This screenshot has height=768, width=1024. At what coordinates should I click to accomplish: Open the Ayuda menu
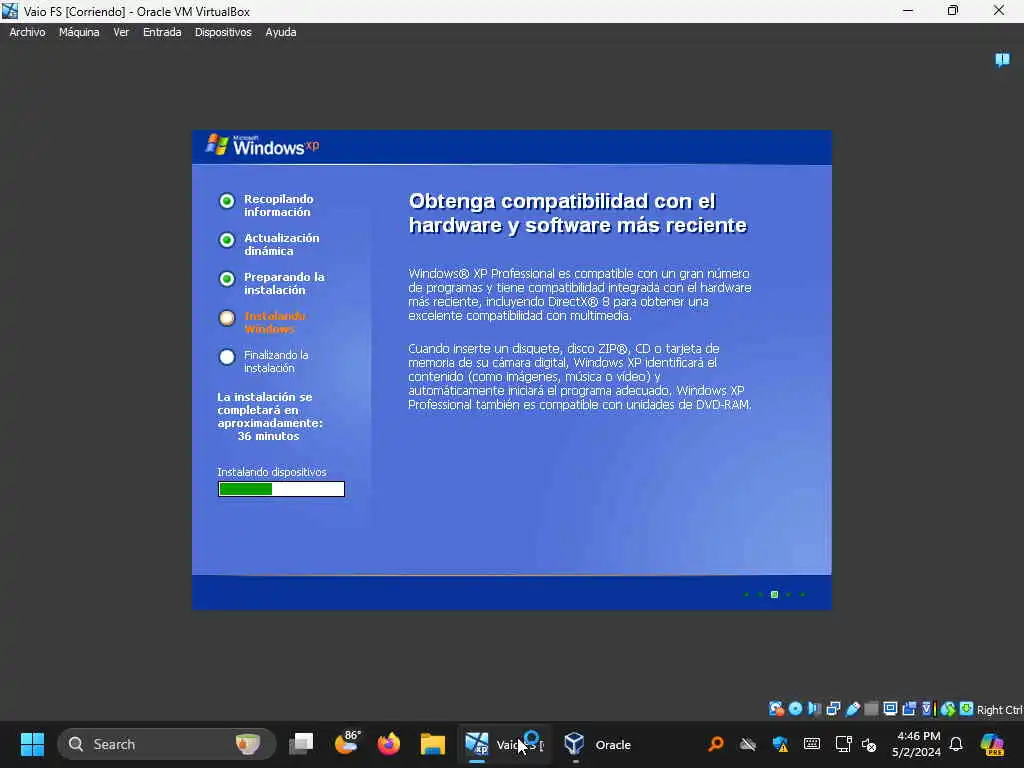click(280, 32)
